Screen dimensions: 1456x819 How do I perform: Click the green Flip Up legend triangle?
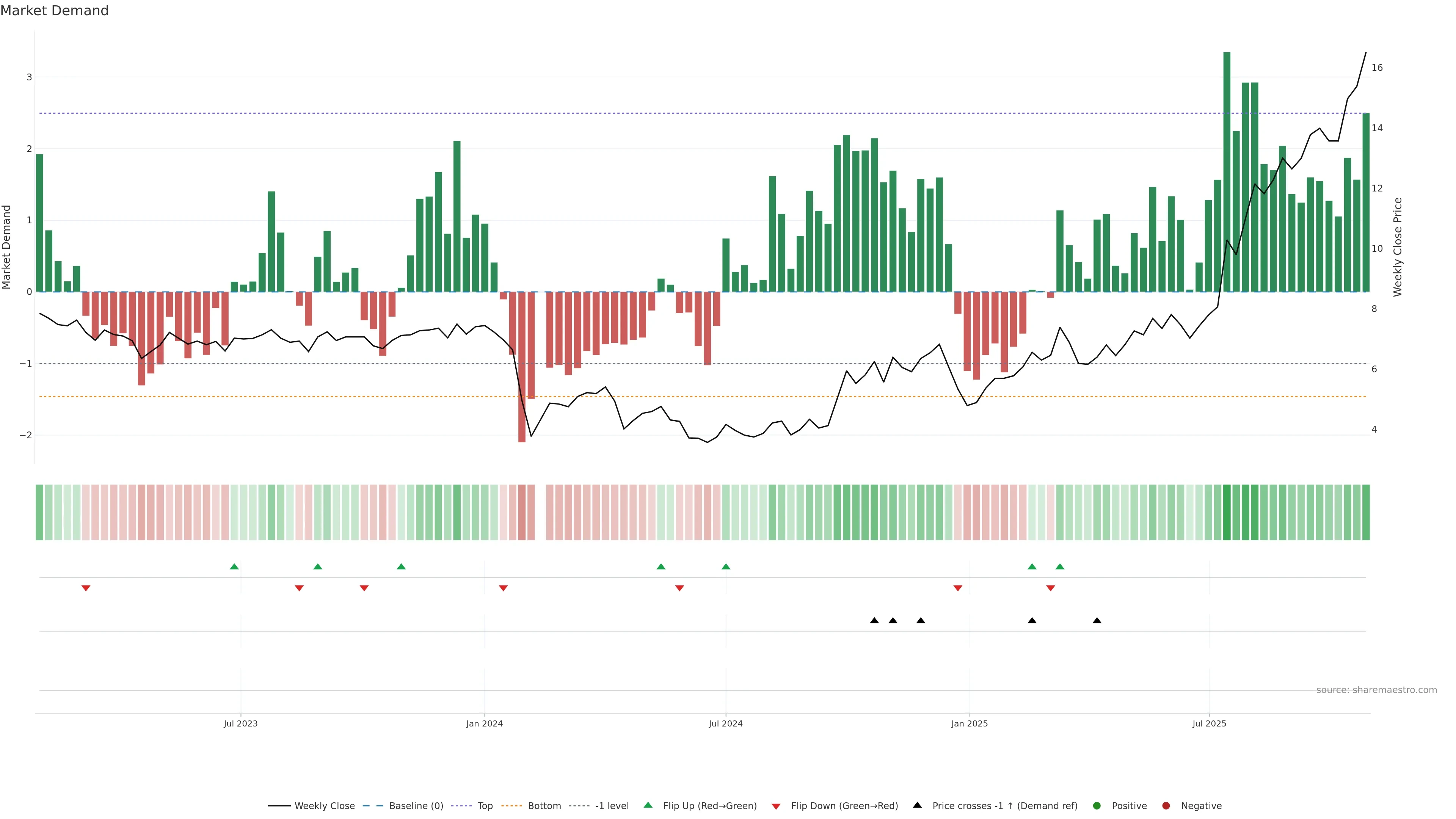click(x=648, y=805)
